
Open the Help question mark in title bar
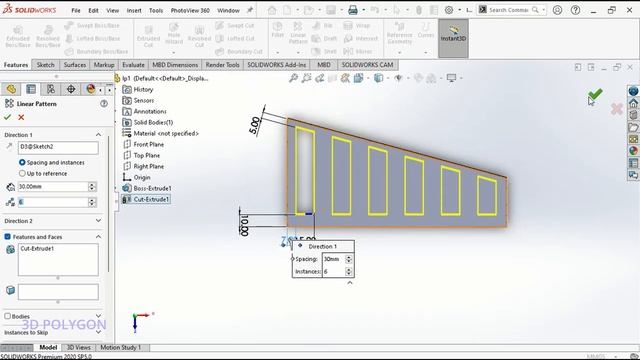point(576,10)
